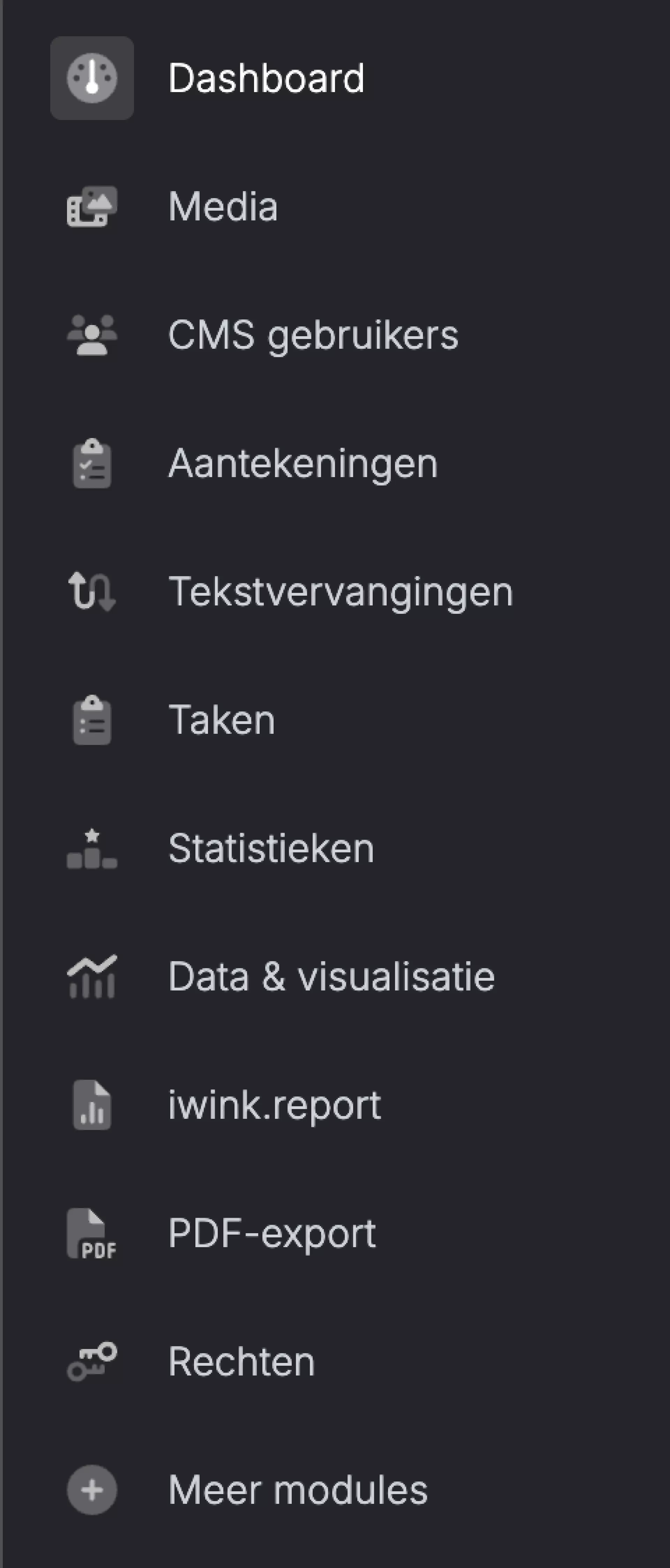
Task: Click the Taken clipboard list icon
Action: pyautogui.click(x=92, y=721)
